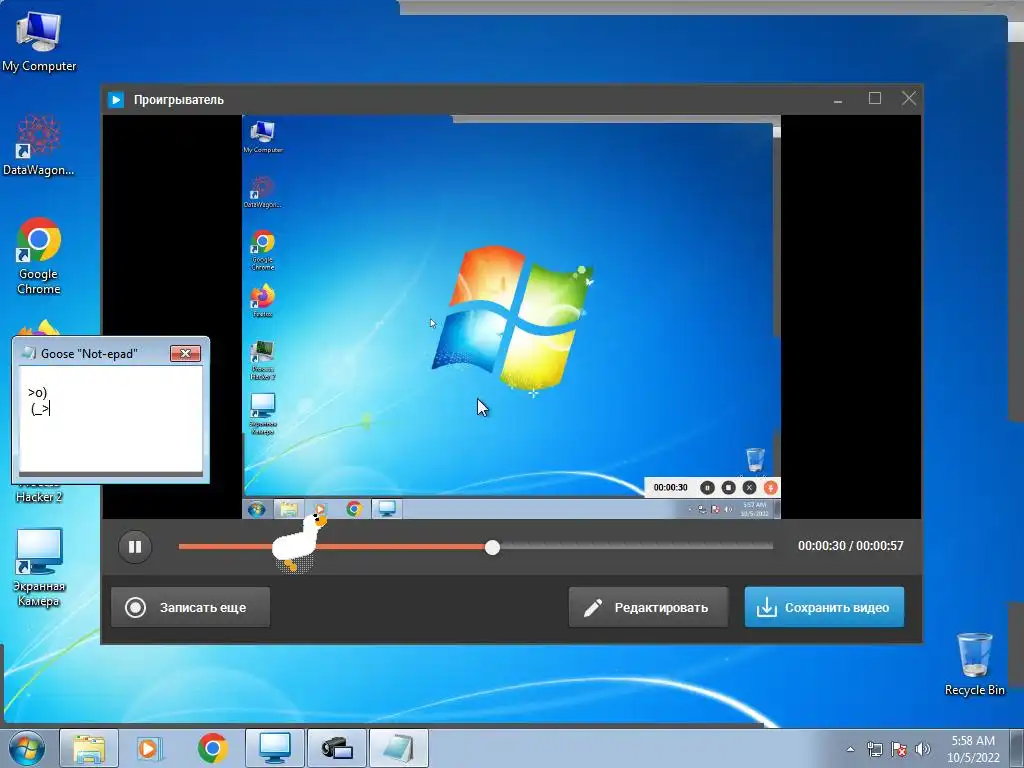
Task: Click the recorded video preview area
Action: (x=511, y=317)
